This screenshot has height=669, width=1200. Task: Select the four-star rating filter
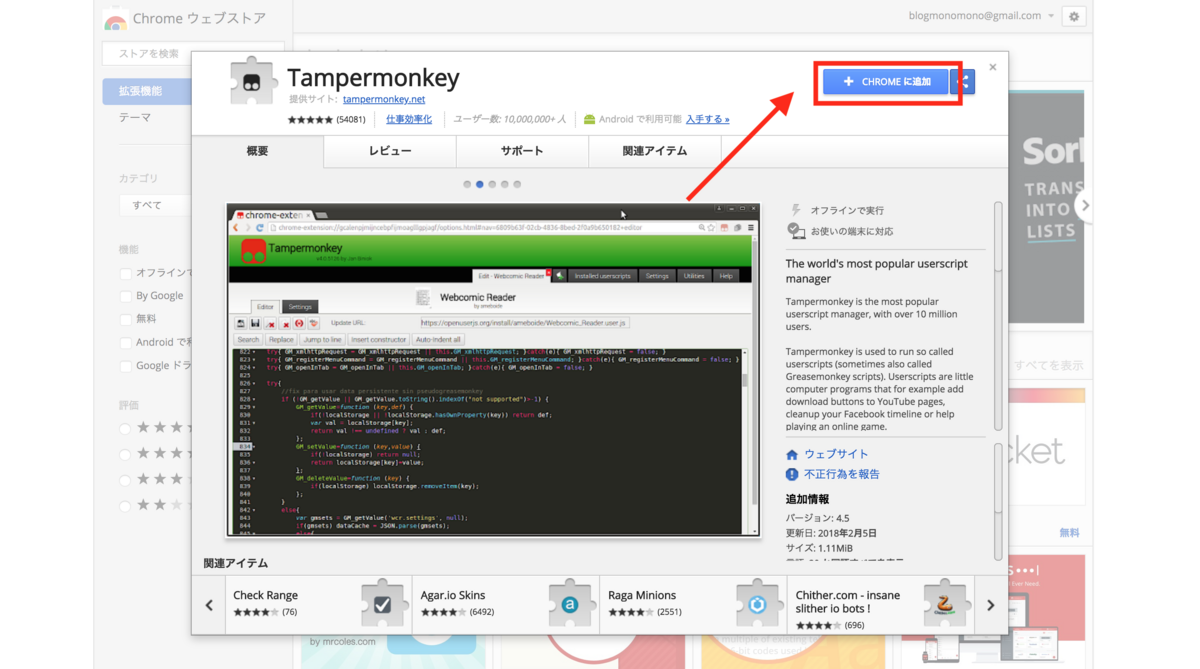pyautogui.click(x=126, y=454)
